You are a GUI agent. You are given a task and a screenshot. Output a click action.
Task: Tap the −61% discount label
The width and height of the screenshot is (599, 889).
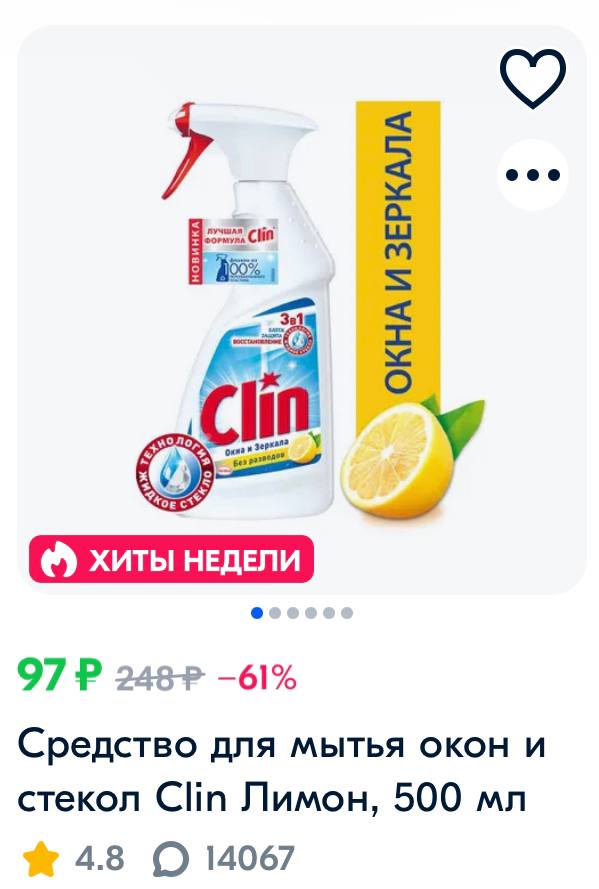point(258,677)
